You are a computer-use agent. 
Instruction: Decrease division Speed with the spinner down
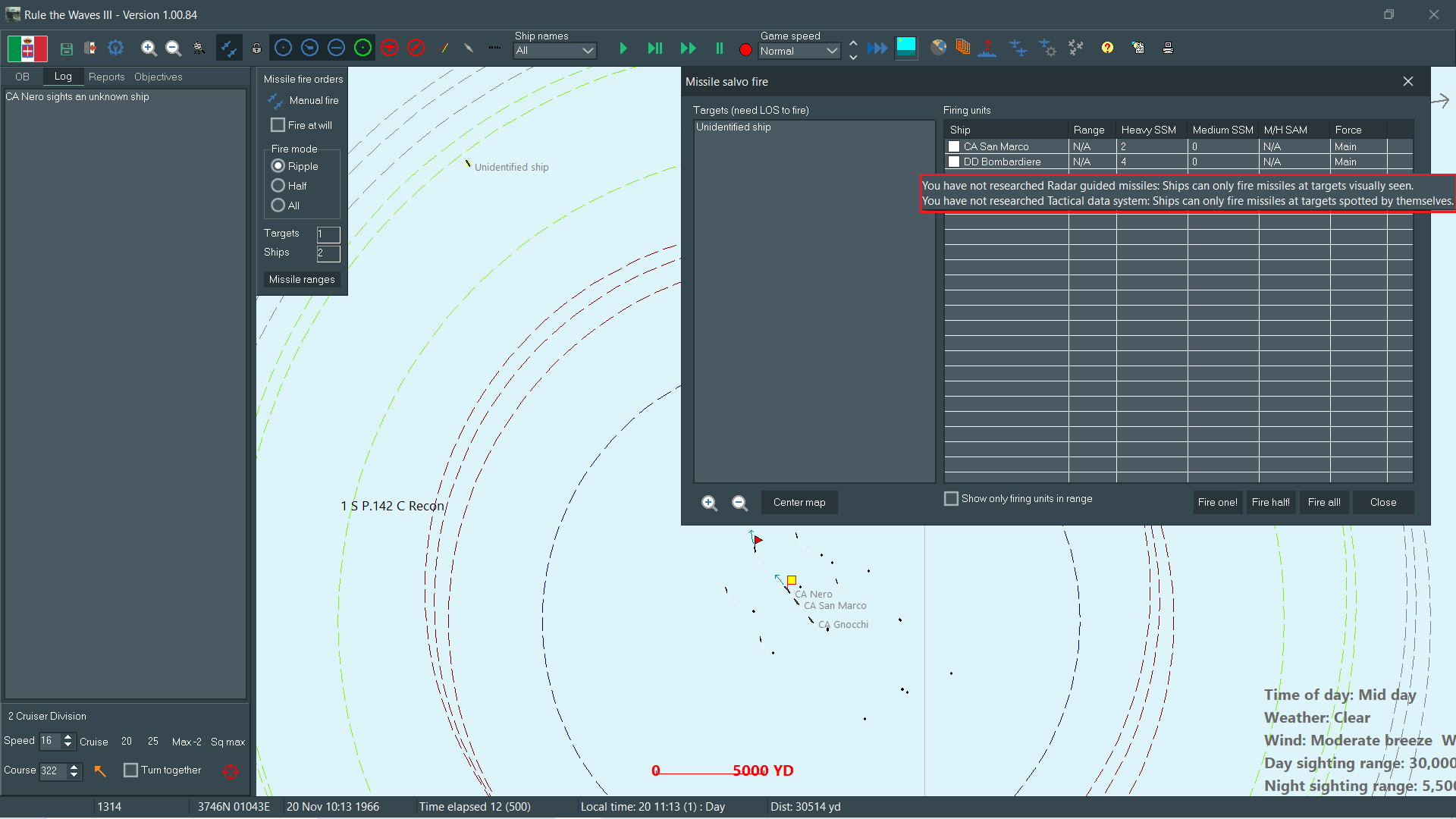tap(68, 745)
